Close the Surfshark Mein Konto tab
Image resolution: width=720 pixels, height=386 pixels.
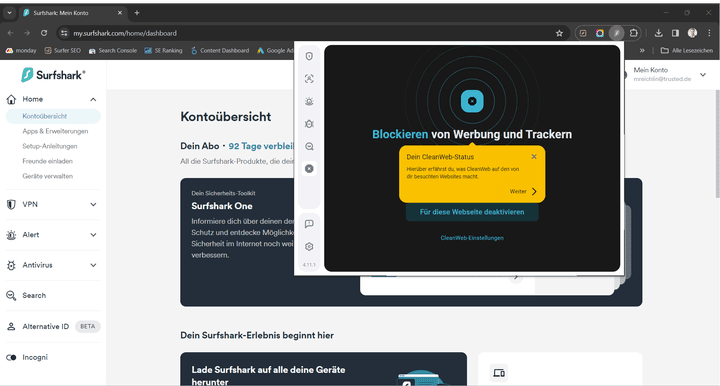pyautogui.click(x=120, y=13)
